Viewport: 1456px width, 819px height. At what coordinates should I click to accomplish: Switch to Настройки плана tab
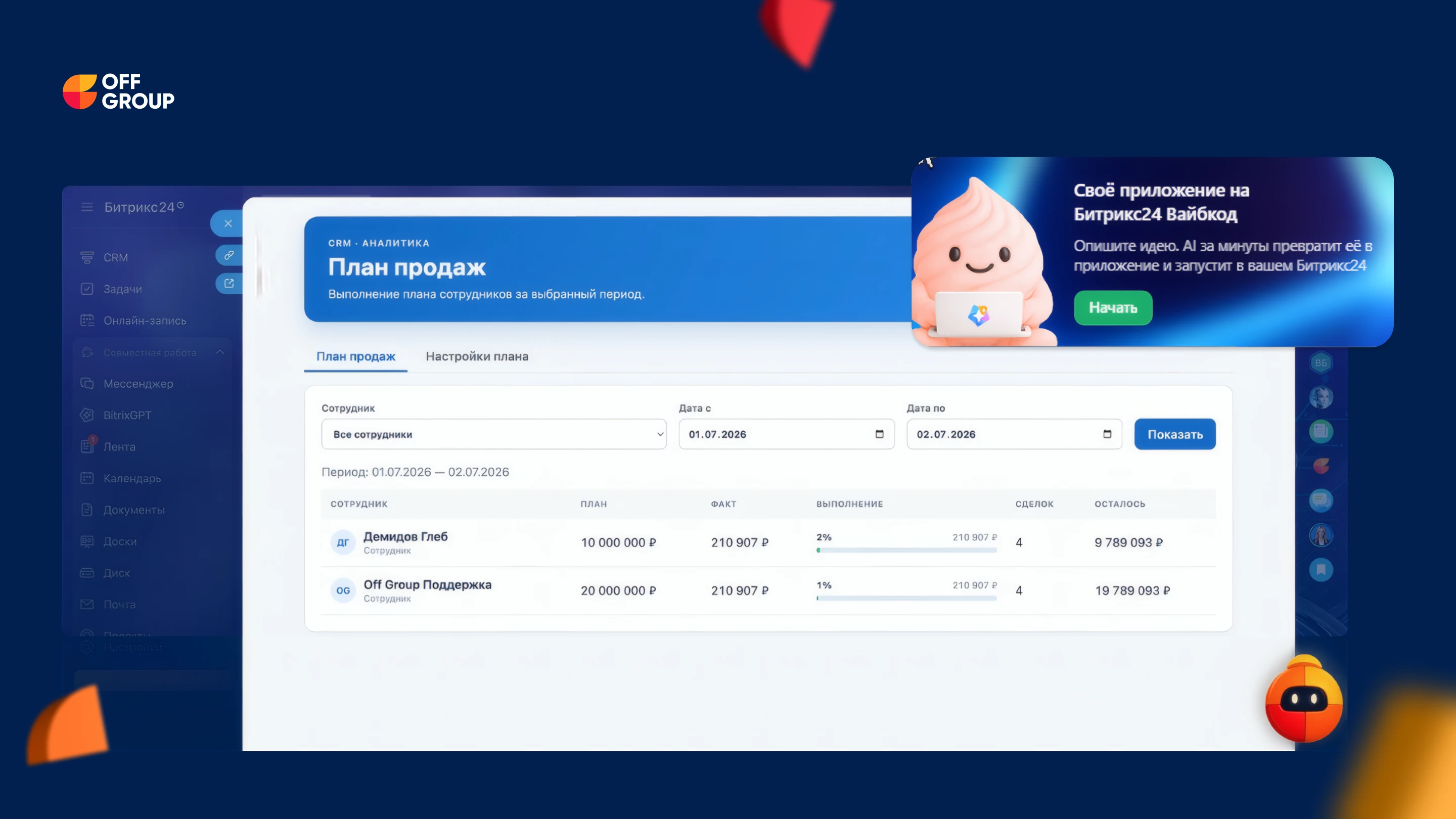pos(477,356)
